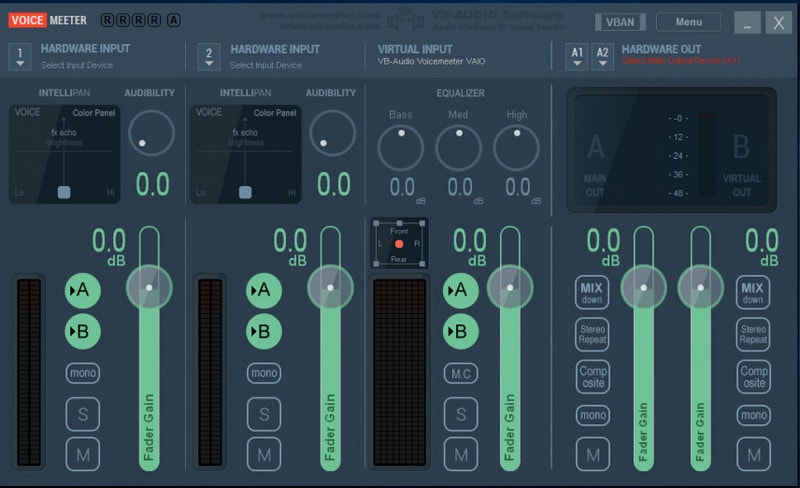Mute output bus A
This screenshot has height=488, width=800.
point(593,454)
